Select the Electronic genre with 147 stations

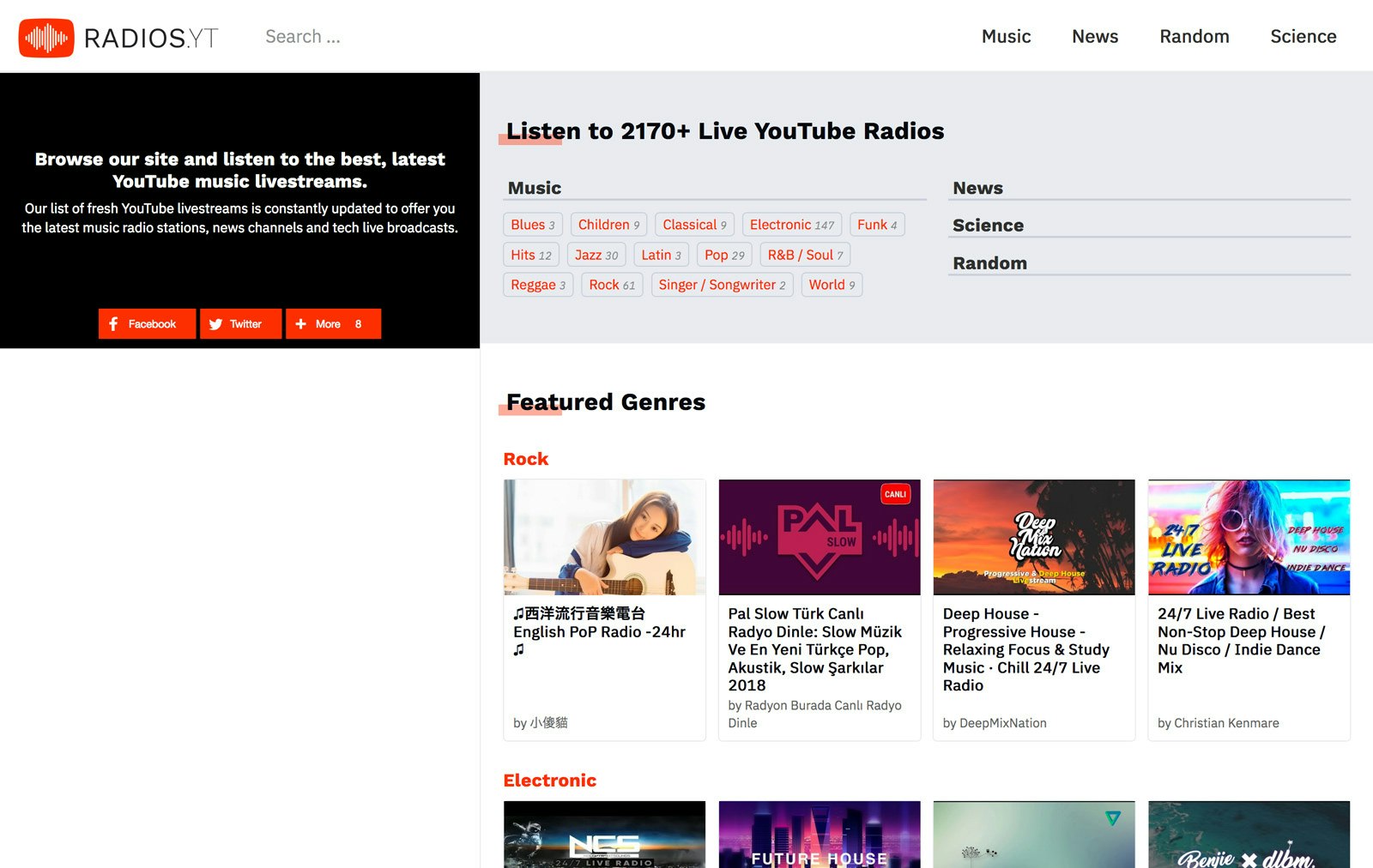coord(790,224)
